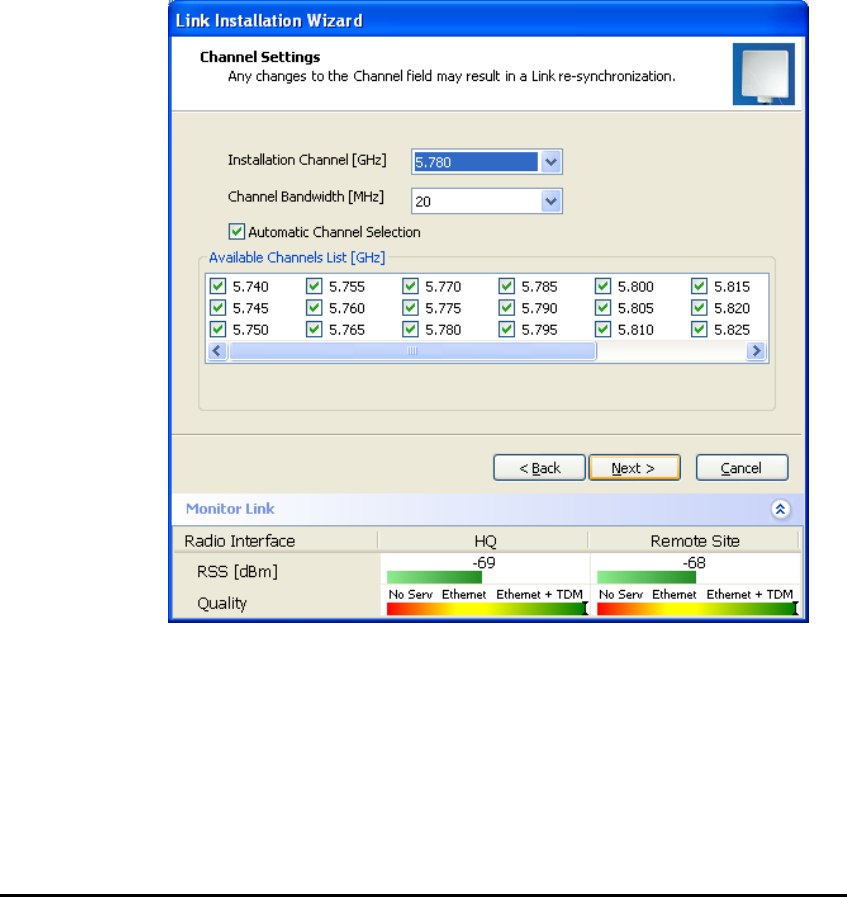This screenshot has width=847, height=897.
Task: Clear the 5.820 channel checkbox
Action: [x=699, y=308]
